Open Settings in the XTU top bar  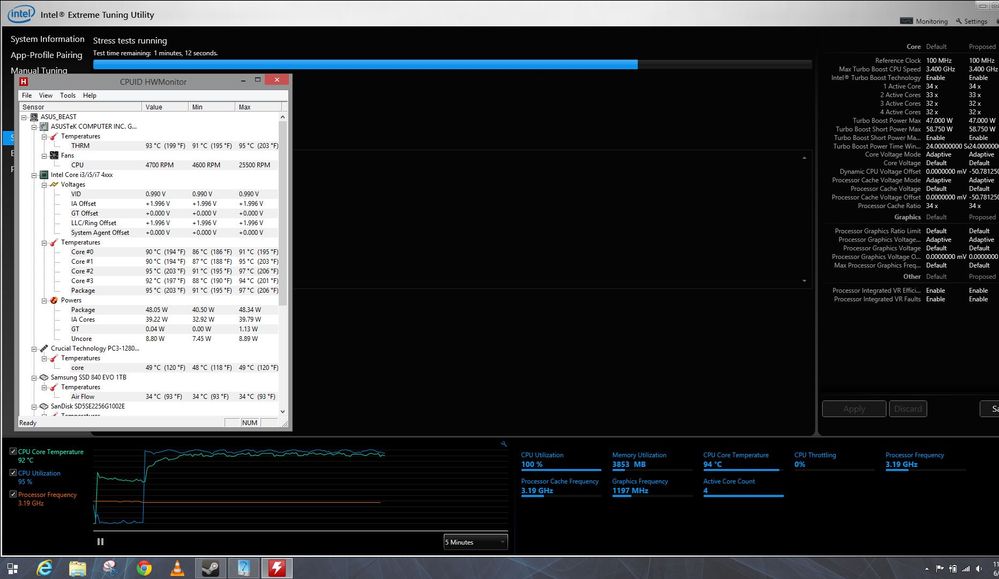(x=972, y=21)
